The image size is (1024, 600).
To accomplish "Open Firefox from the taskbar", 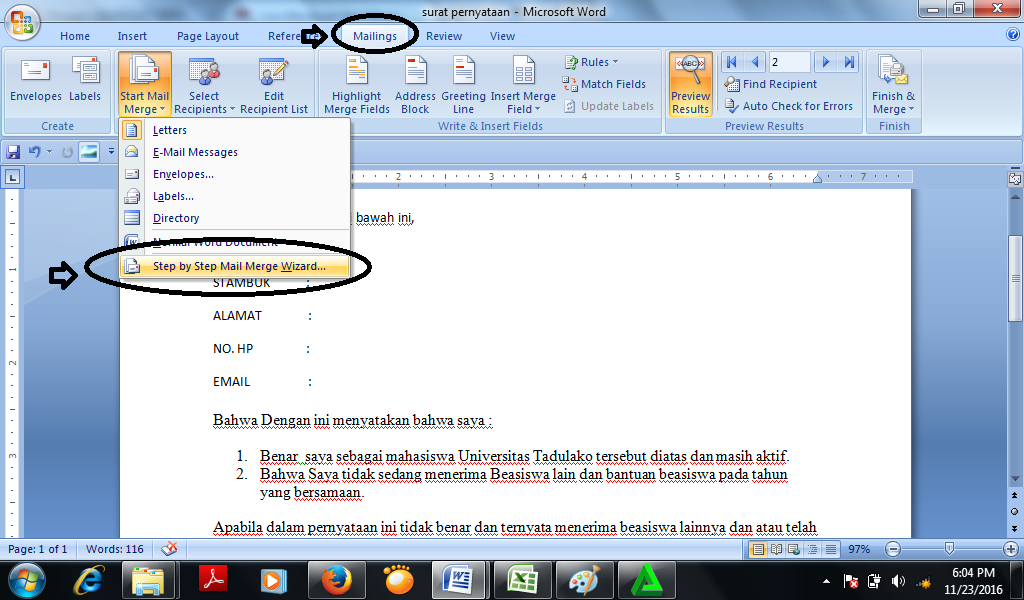I will (336, 580).
